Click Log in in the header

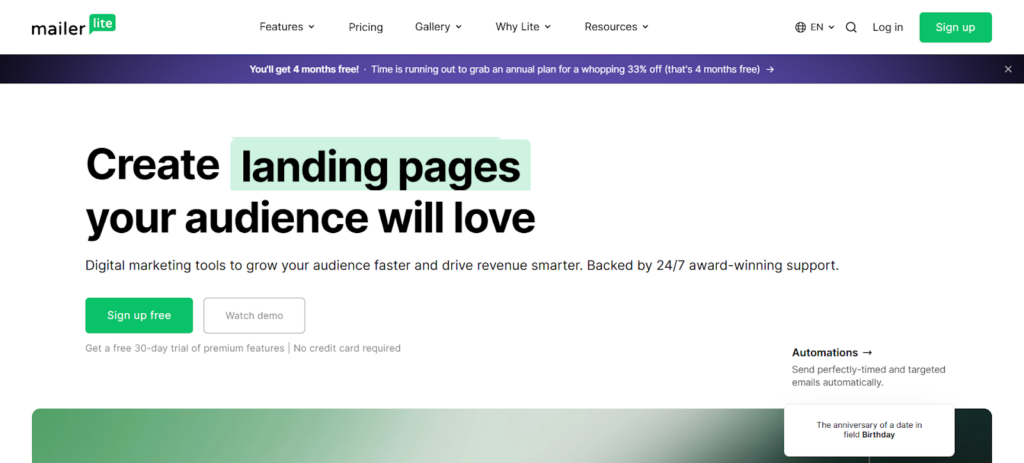point(887,27)
